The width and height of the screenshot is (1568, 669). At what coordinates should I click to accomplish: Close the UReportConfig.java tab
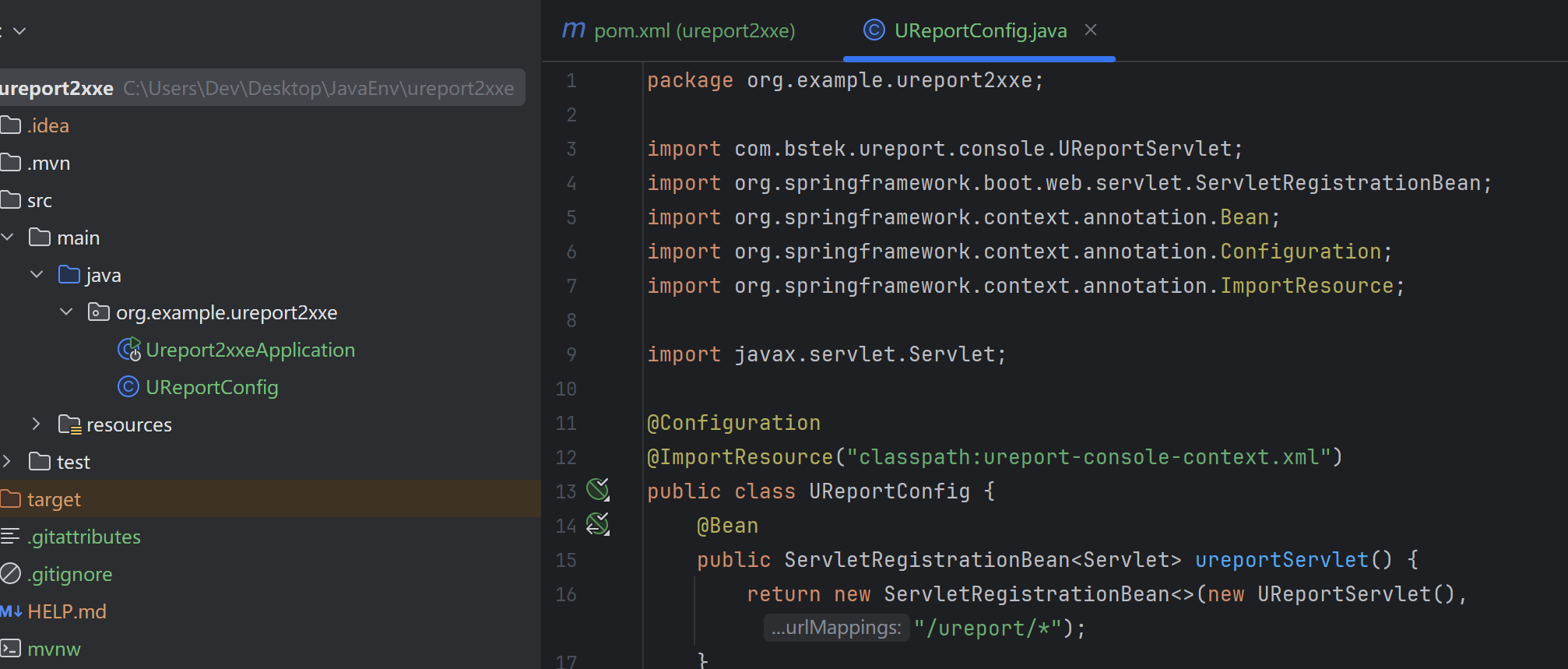[x=1091, y=30]
